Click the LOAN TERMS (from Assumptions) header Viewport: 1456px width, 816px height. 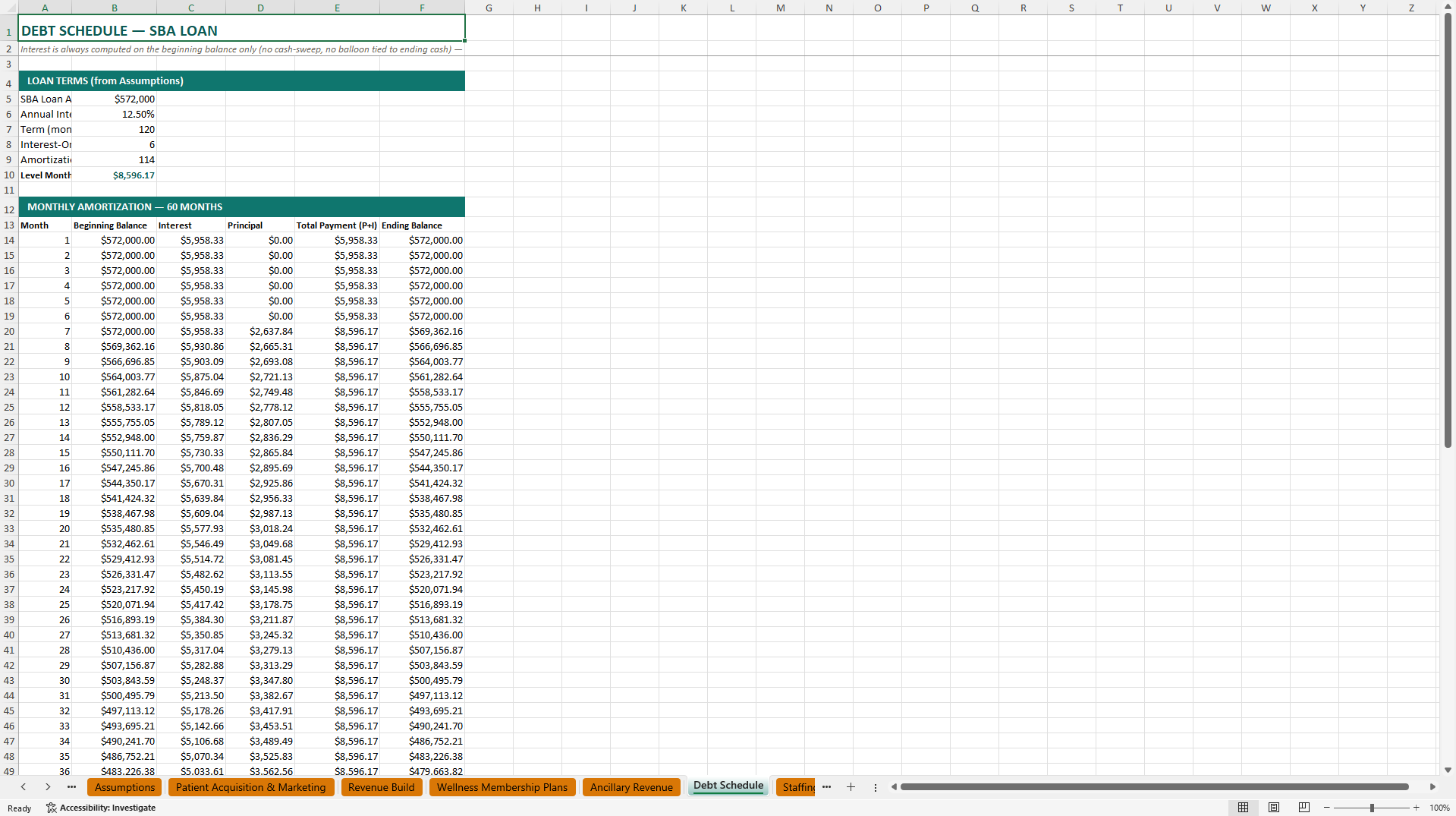coord(242,81)
